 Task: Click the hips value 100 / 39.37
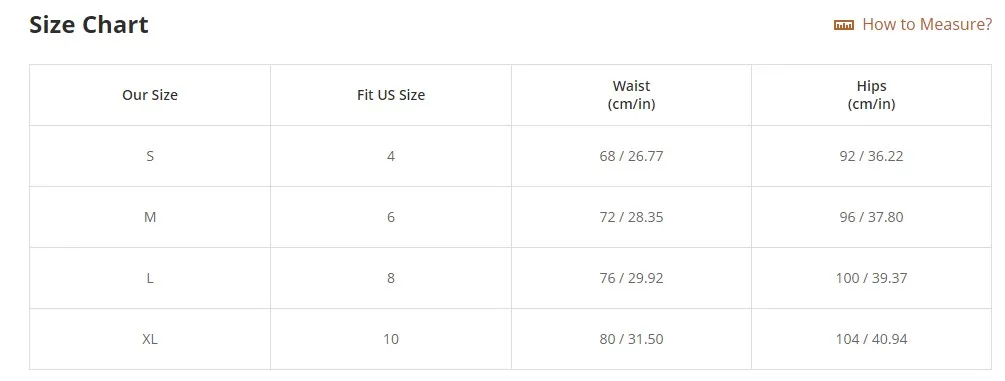pos(872,278)
